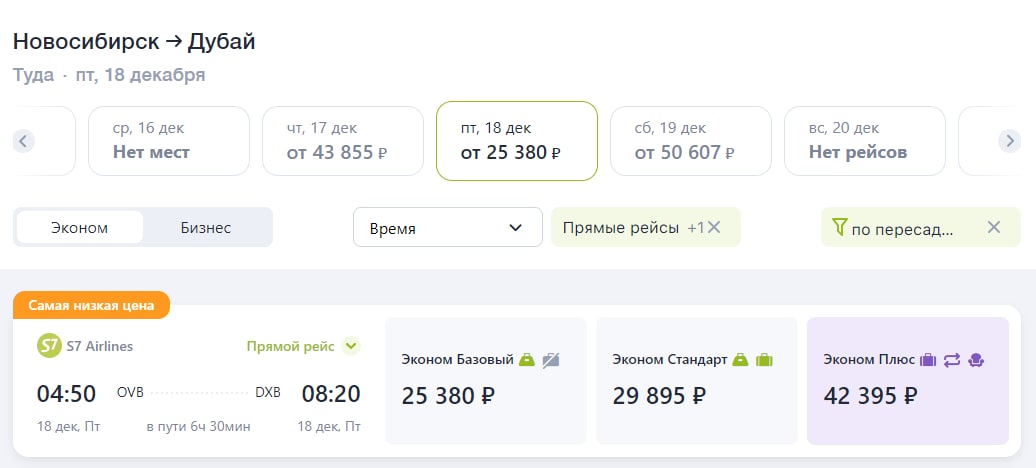
Task: Clear the по пересадкам filter
Action: (x=994, y=227)
